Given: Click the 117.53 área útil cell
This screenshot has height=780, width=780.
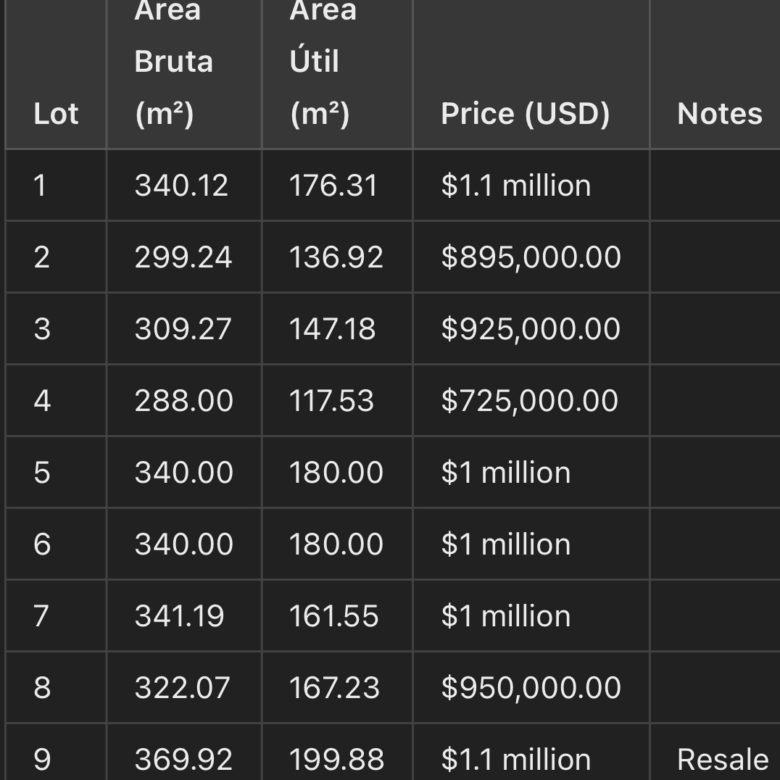Looking at the screenshot, I should pyautogui.click(x=332, y=402).
